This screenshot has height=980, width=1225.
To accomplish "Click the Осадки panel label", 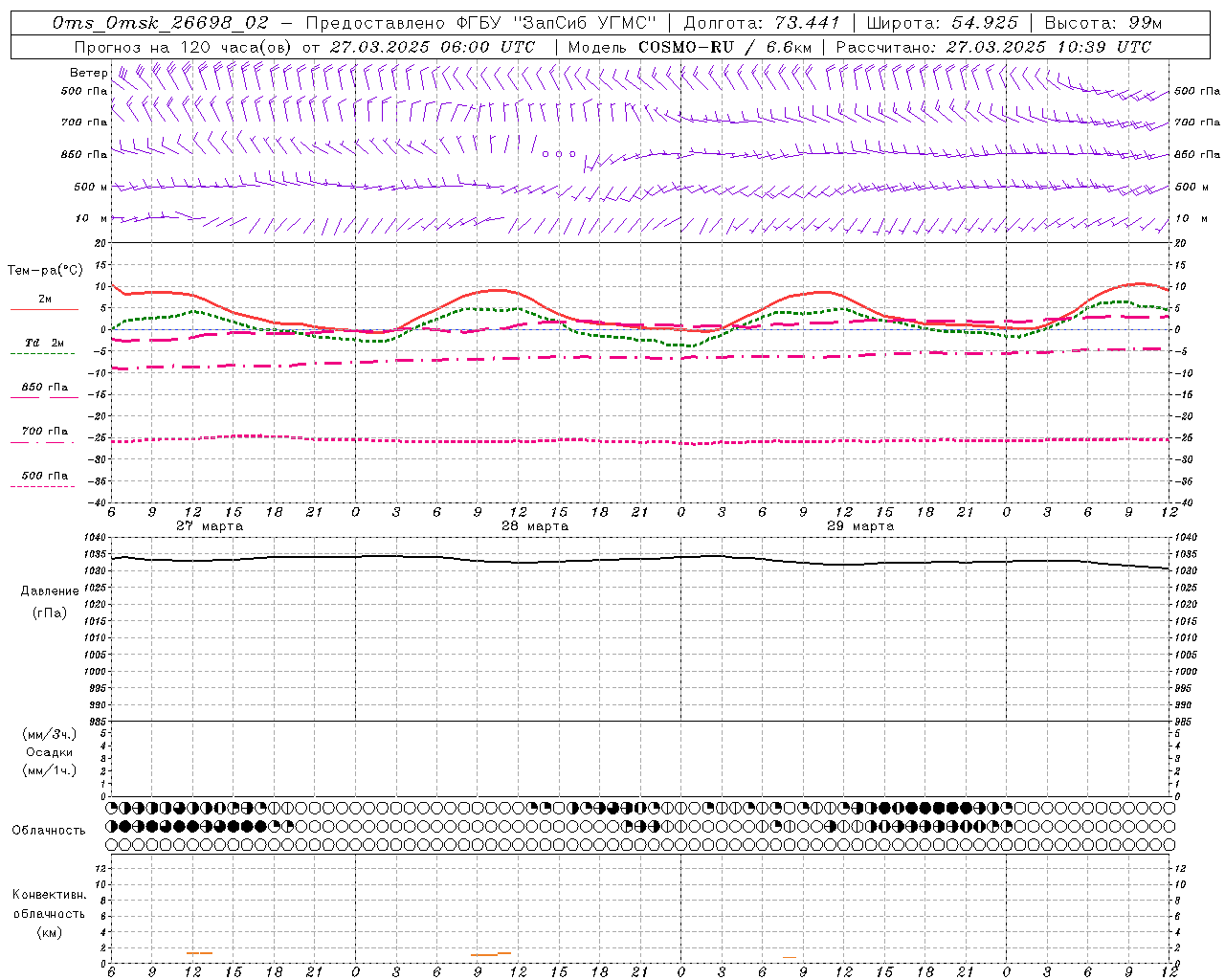I will [50, 752].
